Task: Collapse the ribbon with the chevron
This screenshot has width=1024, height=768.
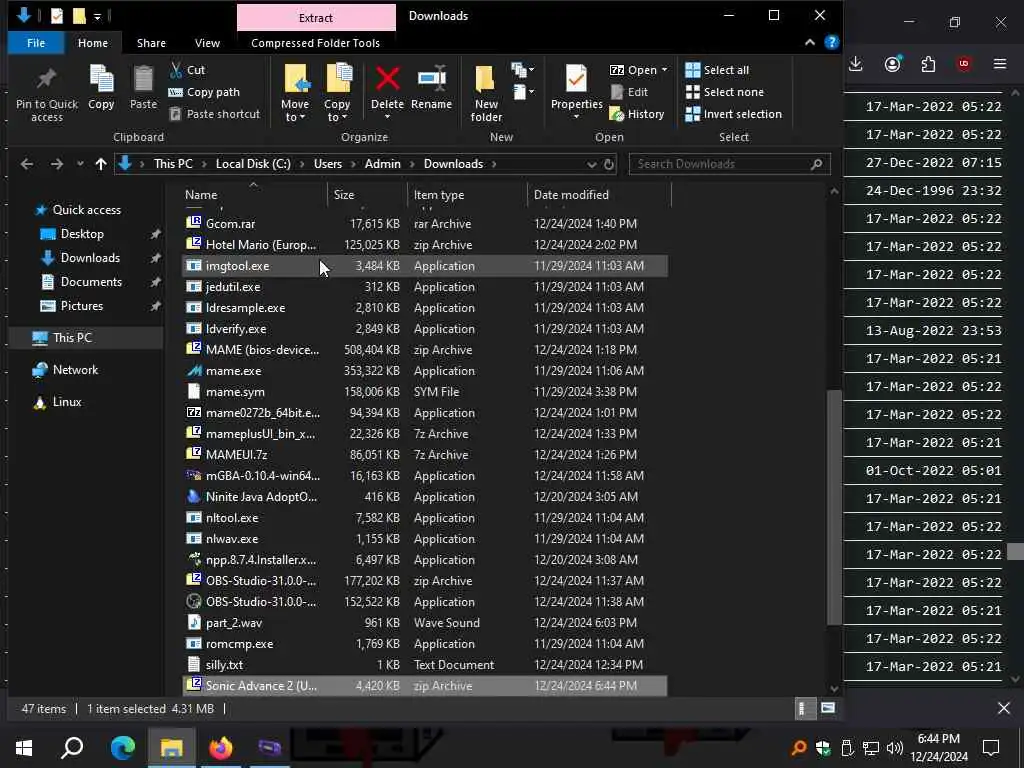Action: point(810,42)
